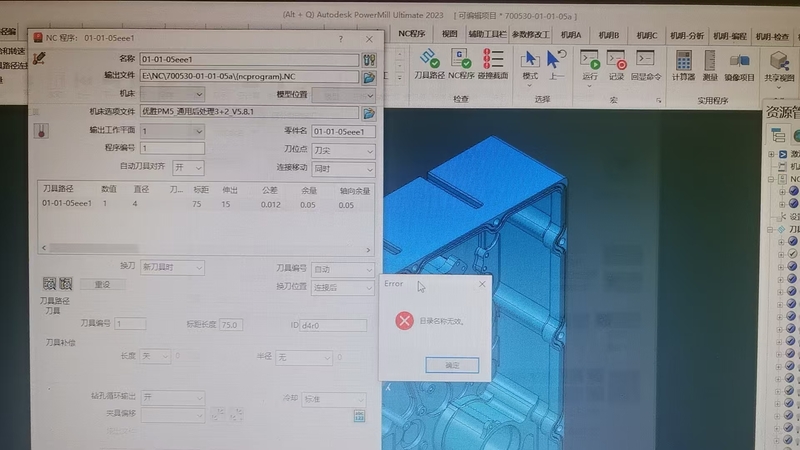This screenshot has width=800, height=450.
Task: Click the 上一 previous selection icon
Action: tap(556, 59)
